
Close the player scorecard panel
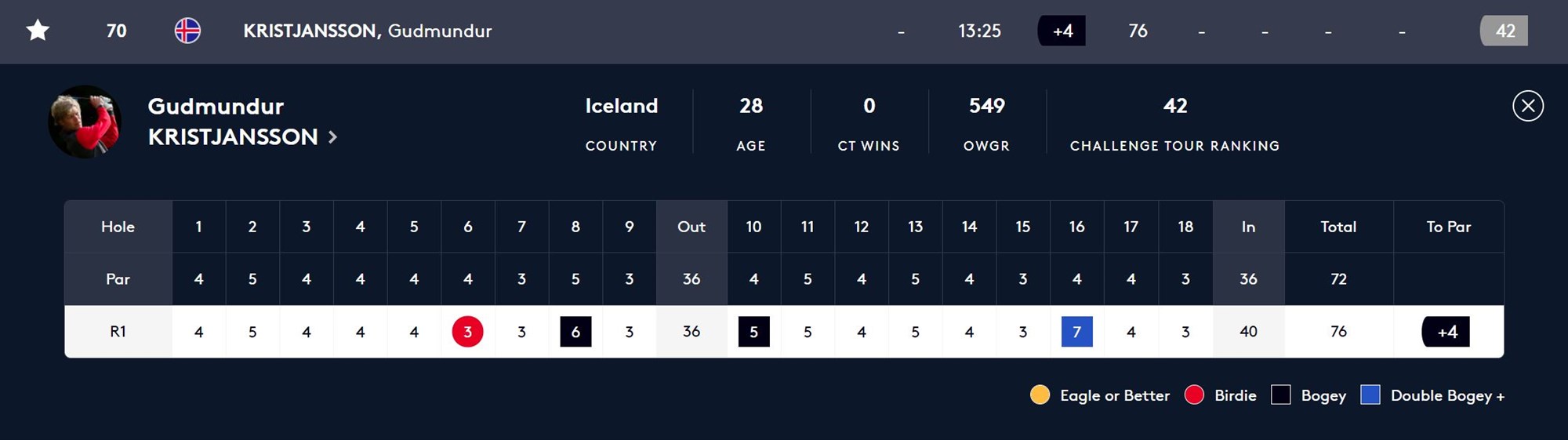point(1528,106)
